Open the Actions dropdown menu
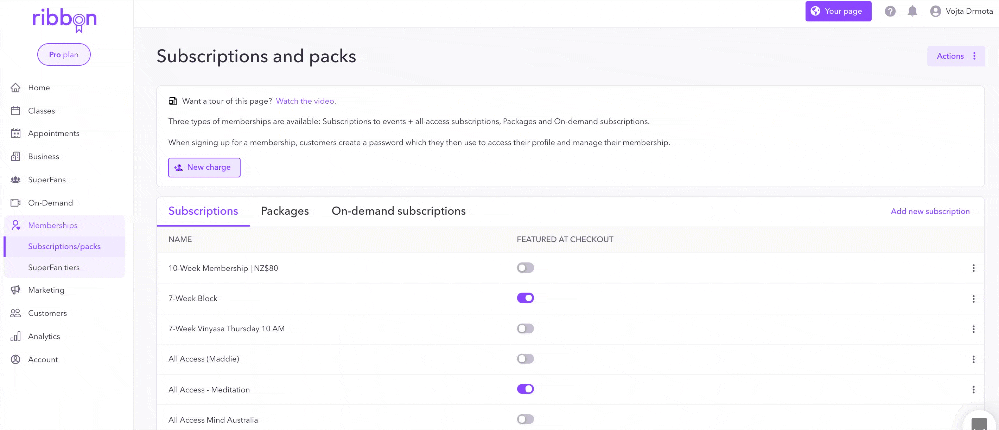Screen dimensions: 999x430 [956, 56]
